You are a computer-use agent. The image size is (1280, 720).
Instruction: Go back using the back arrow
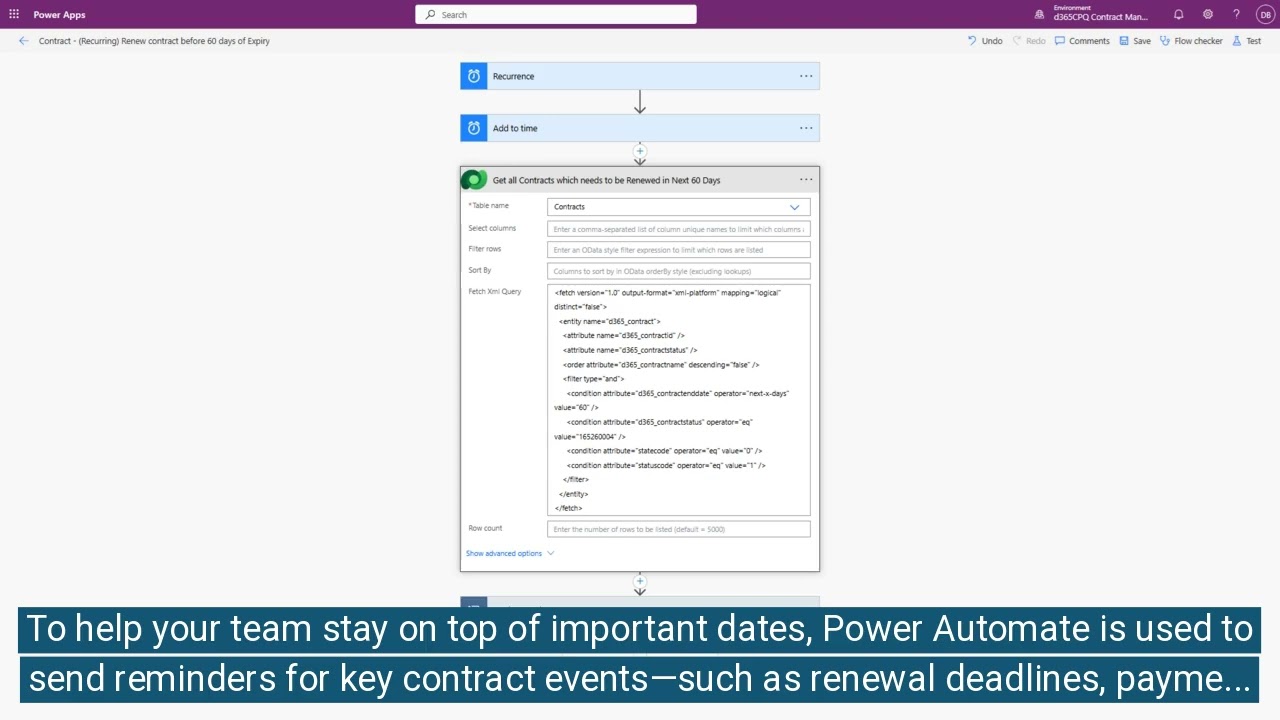[24, 41]
